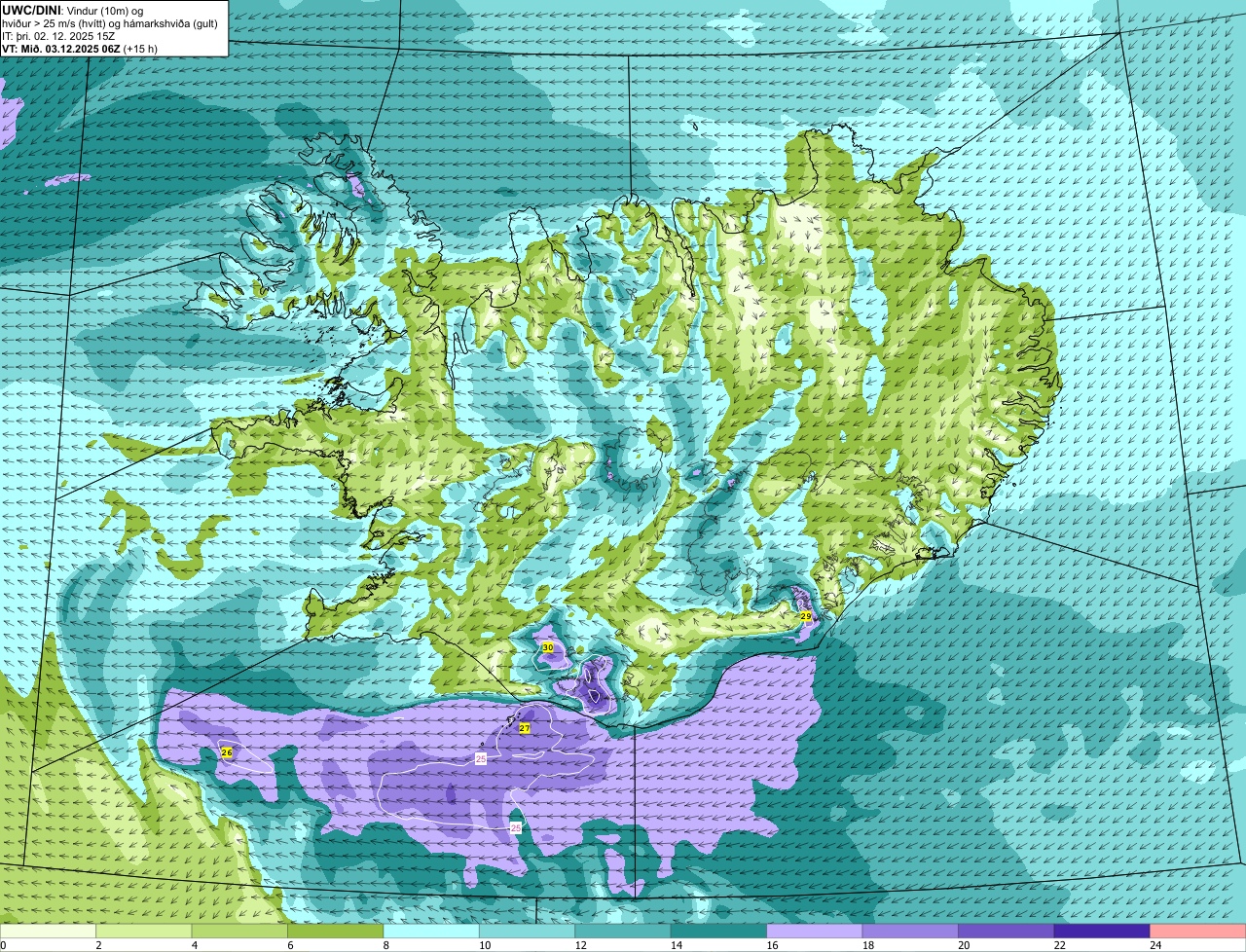The width and height of the screenshot is (1246, 952).
Task: Pick the 10–12 m/s turquoise color bar segment
Action: click(528, 932)
